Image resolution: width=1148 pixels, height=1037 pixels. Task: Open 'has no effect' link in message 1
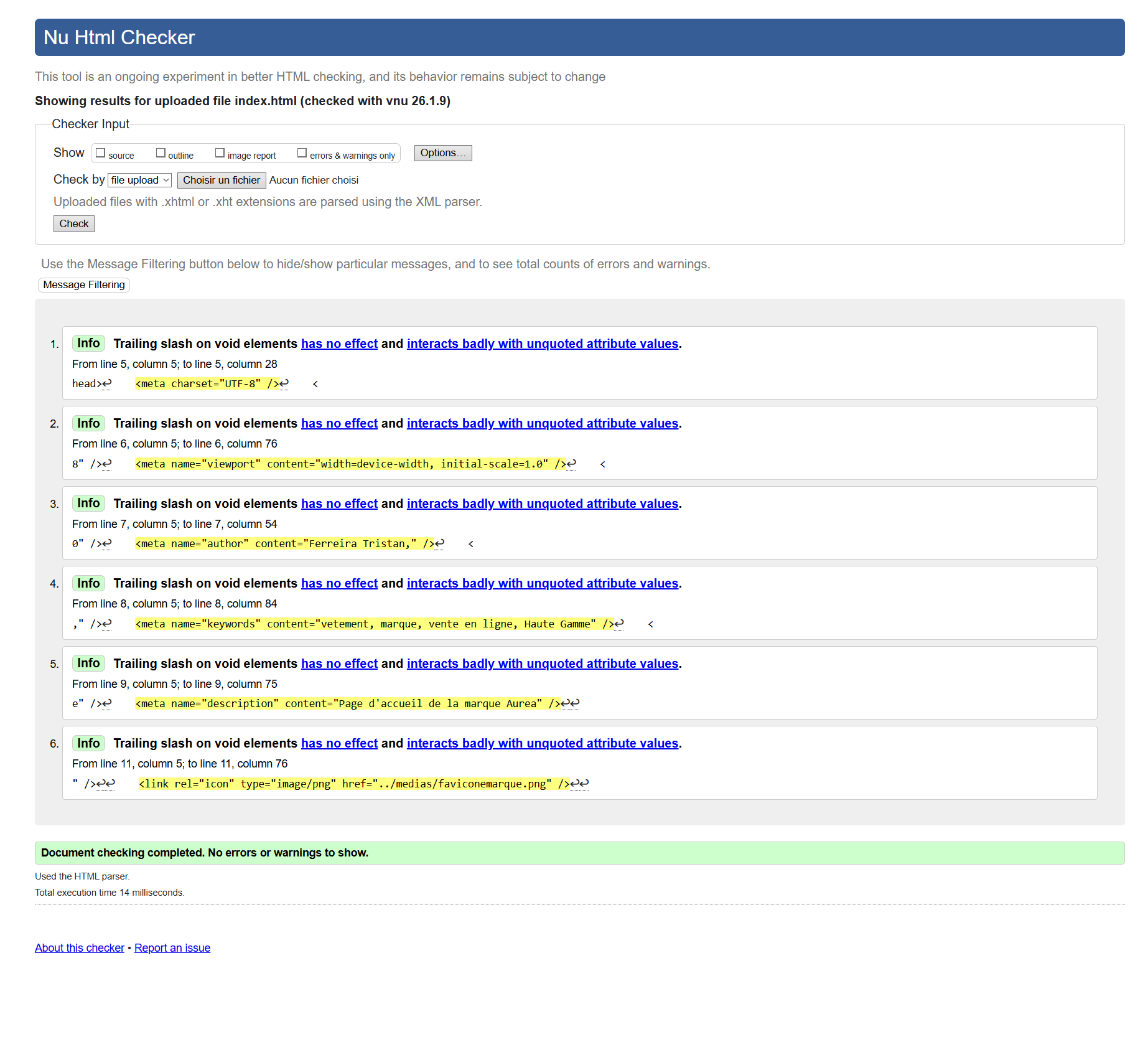339,344
